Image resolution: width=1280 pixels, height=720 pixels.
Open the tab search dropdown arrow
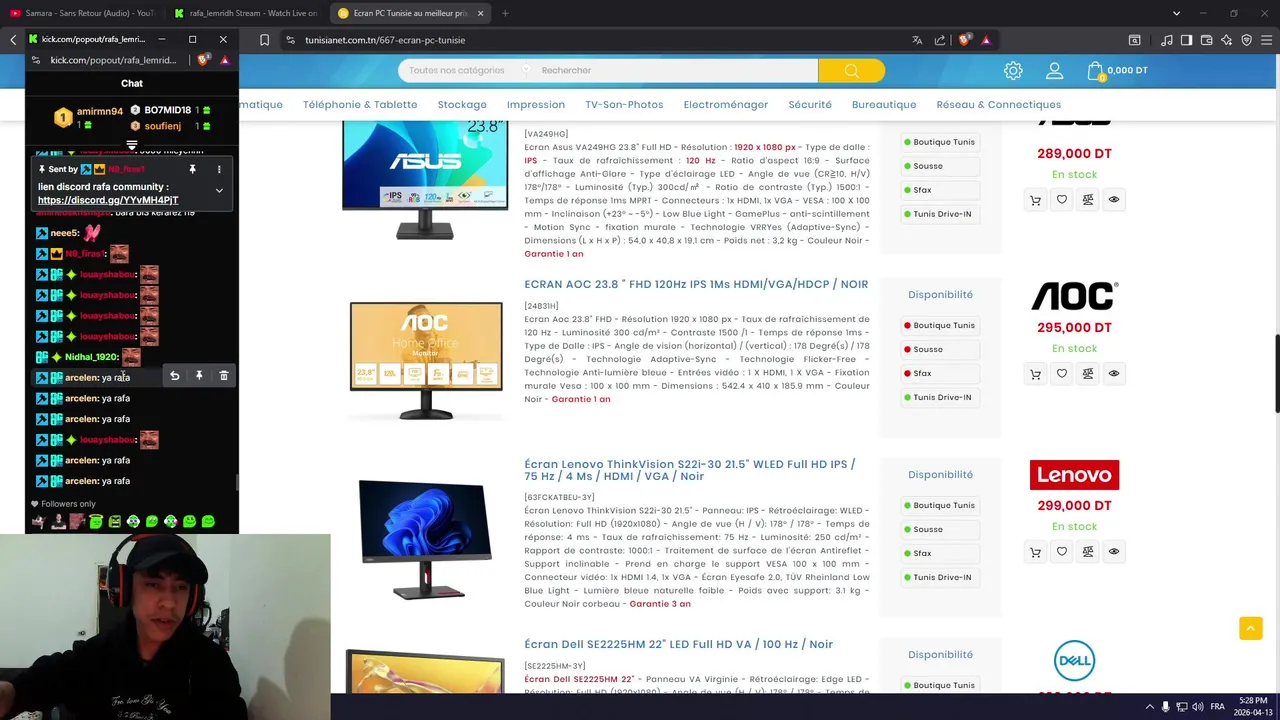click(1176, 13)
